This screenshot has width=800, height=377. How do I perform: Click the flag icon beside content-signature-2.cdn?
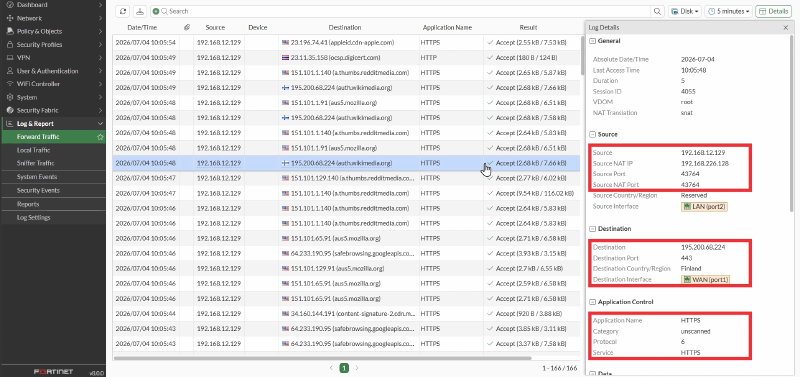coord(285,314)
